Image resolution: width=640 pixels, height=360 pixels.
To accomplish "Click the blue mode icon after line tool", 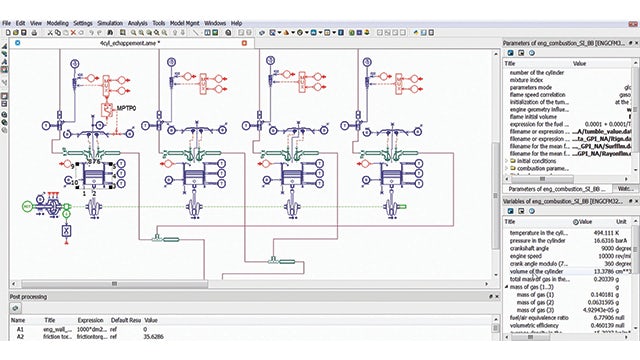I will tap(207, 33).
